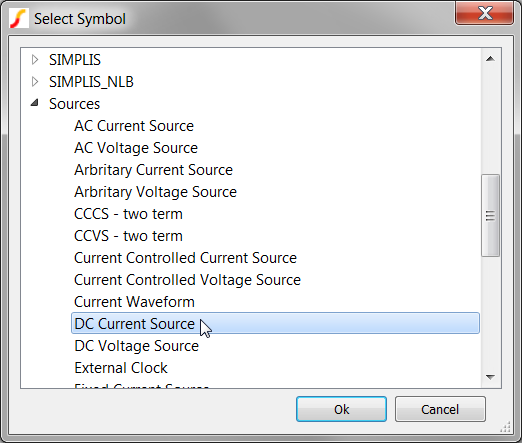Screen dimensions: 522x443
Task: Select AC Current Source
Action: pyautogui.click(x=134, y=126)
